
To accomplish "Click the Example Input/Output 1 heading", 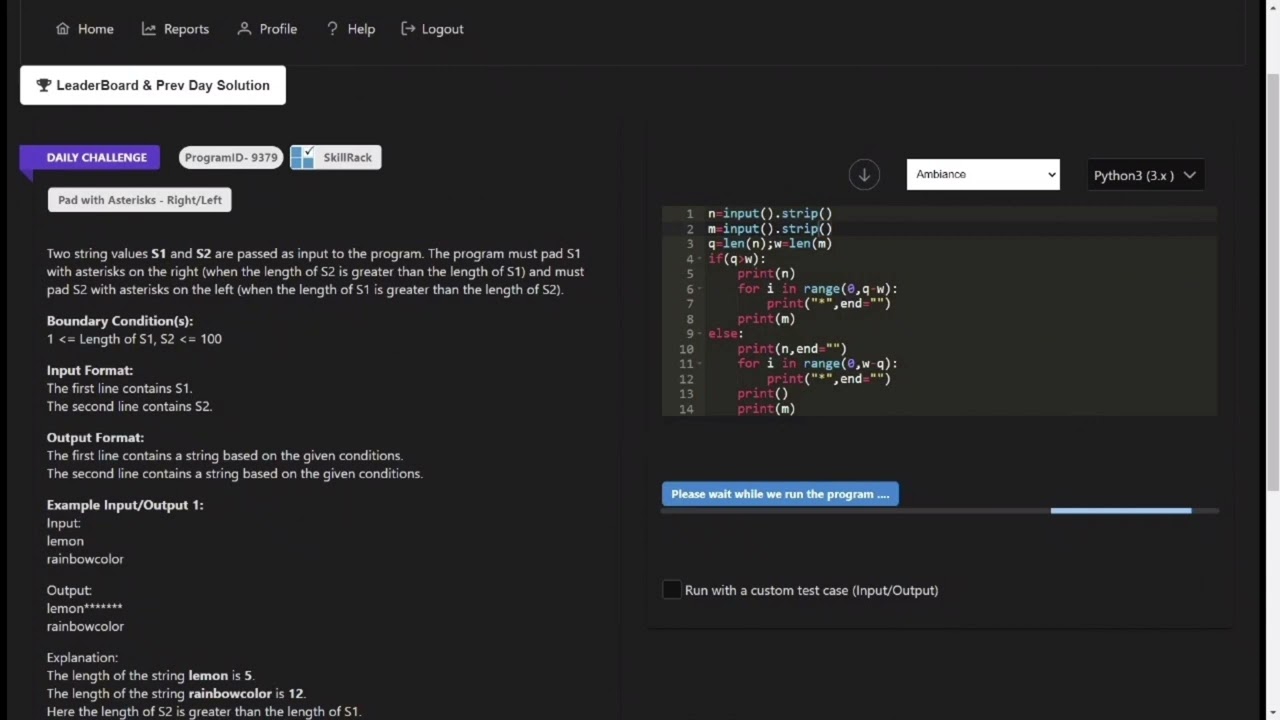I will click(125, 505).
